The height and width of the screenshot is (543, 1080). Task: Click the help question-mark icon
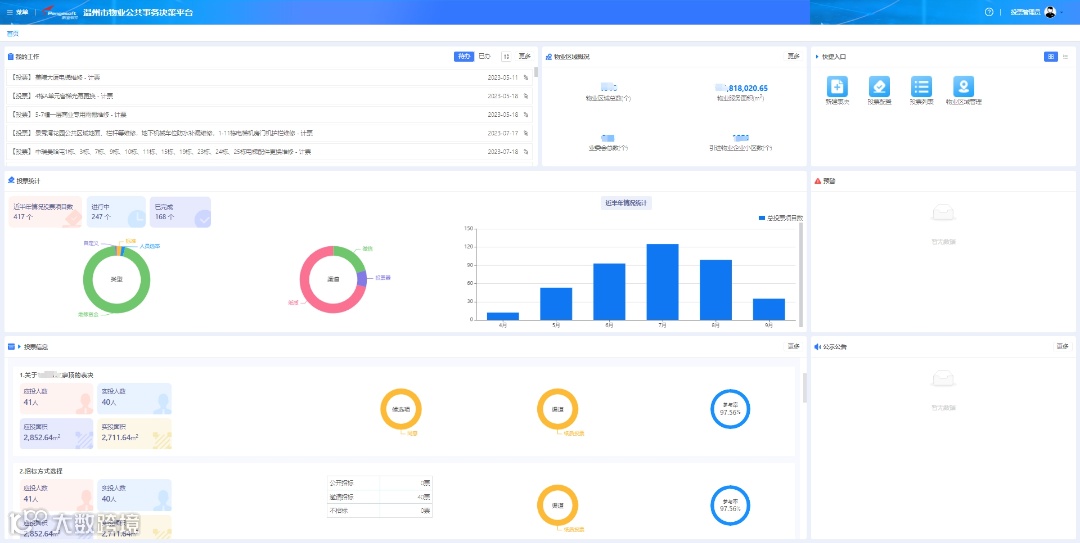coord(989,12)
